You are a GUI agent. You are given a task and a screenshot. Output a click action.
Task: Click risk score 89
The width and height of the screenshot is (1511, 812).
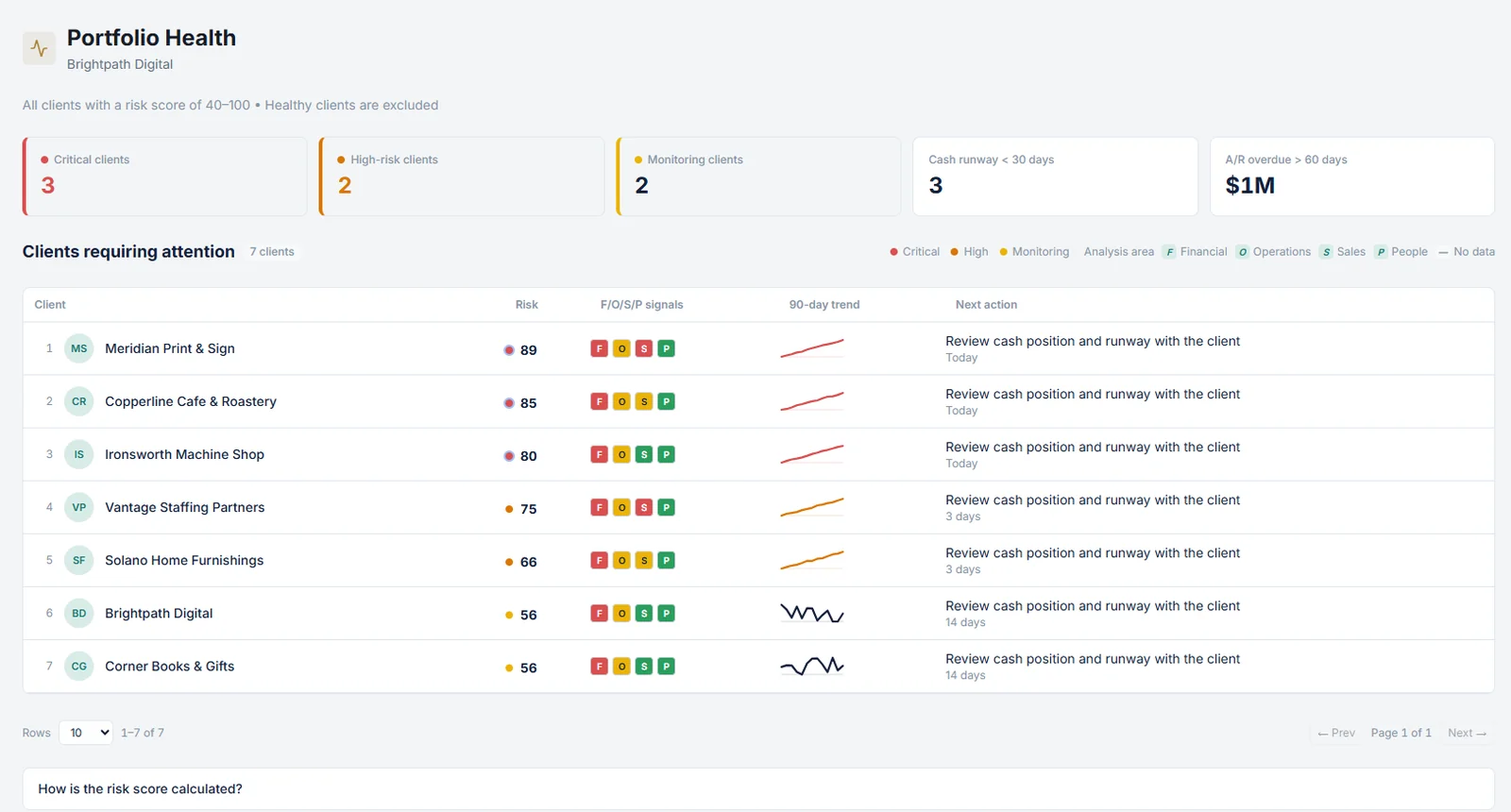[x=528, y=350]
